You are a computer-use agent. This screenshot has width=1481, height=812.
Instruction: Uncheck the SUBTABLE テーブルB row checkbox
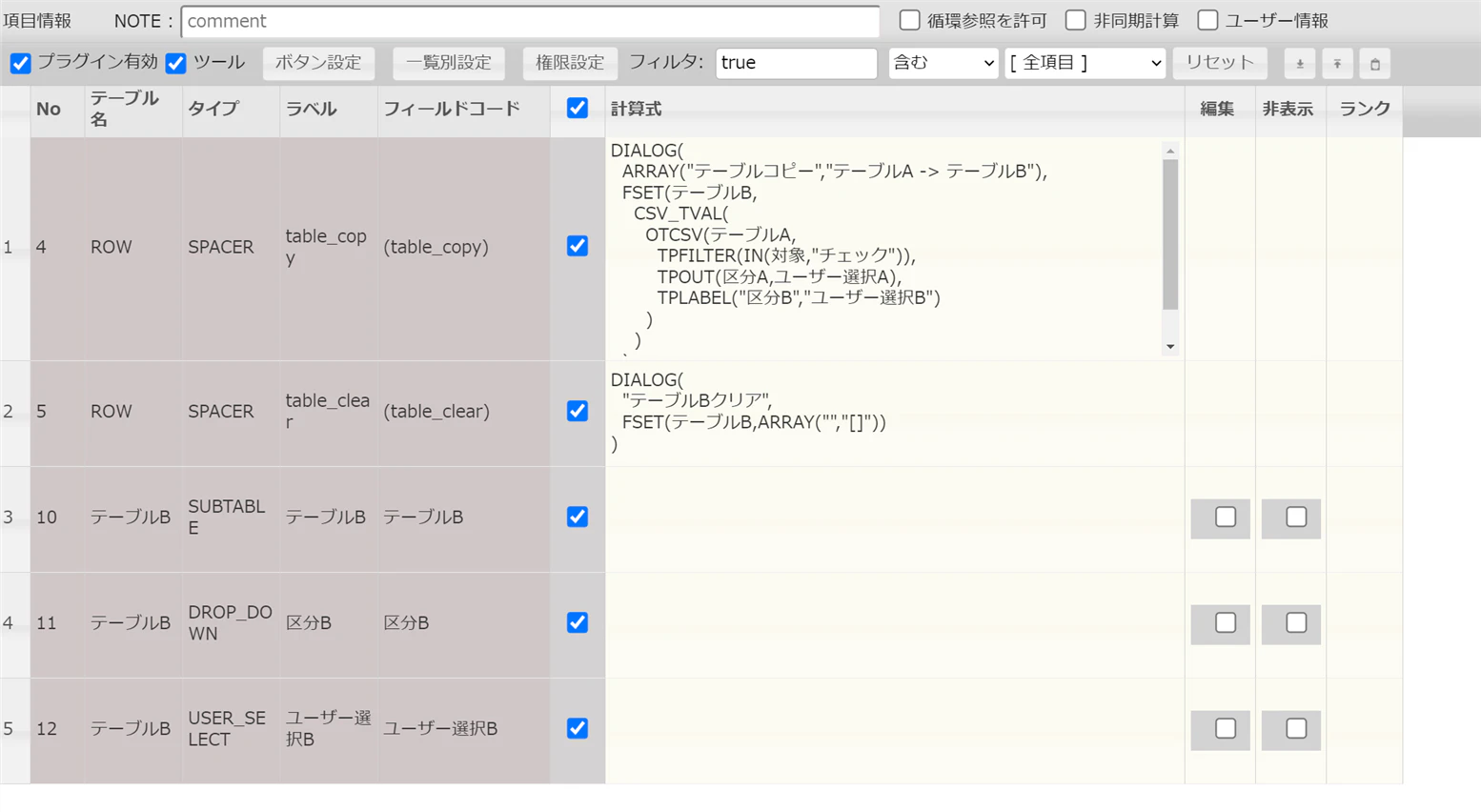(x=578, y=517)
